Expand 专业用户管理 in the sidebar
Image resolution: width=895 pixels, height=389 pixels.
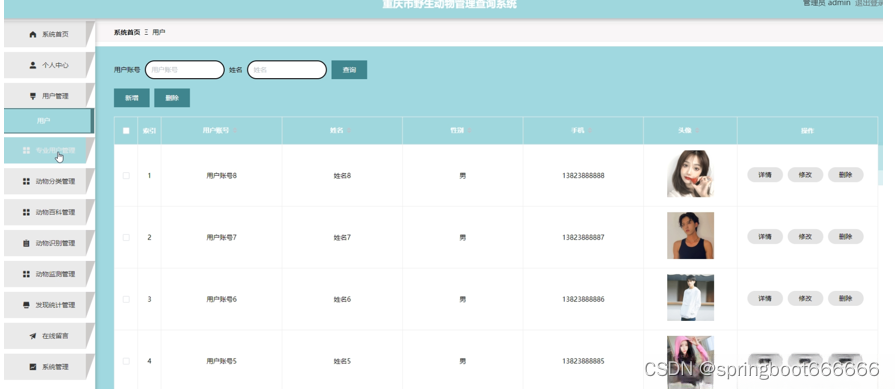[x=49, y=151]
